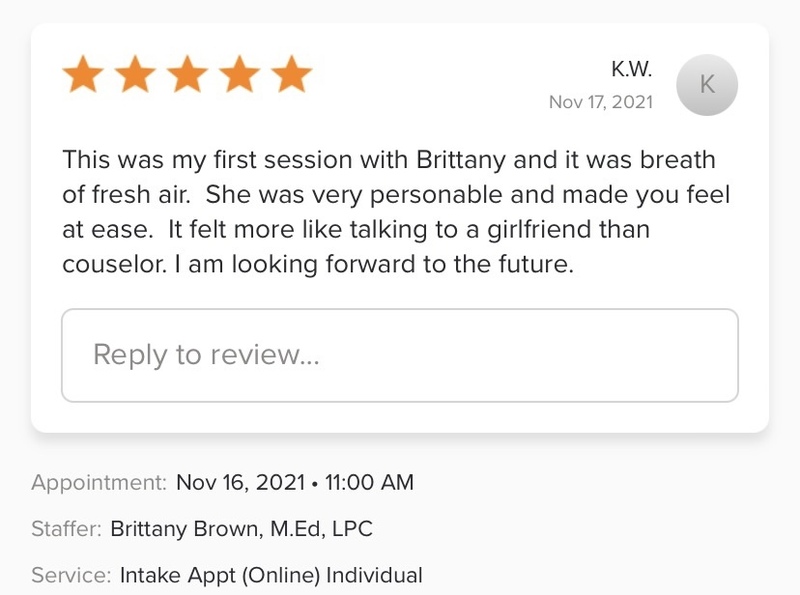Image resolution: width=800 pixels, height=595 pixels.
Task: Click the reviewer initials K.W.
Action: [631, 69]
